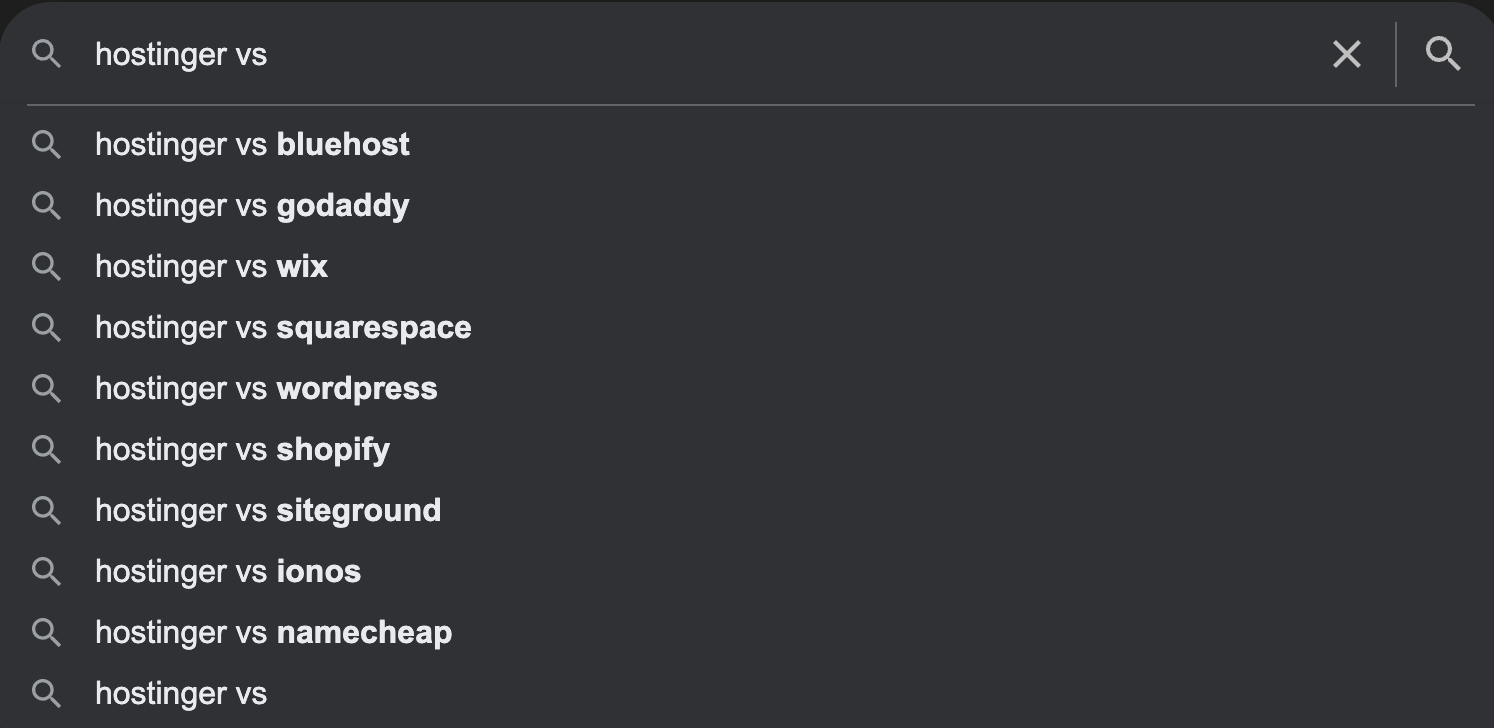This screenshot has width=1494, height=728.
Task: Click the search submit magnifier icon
Action: (1443, 54)
